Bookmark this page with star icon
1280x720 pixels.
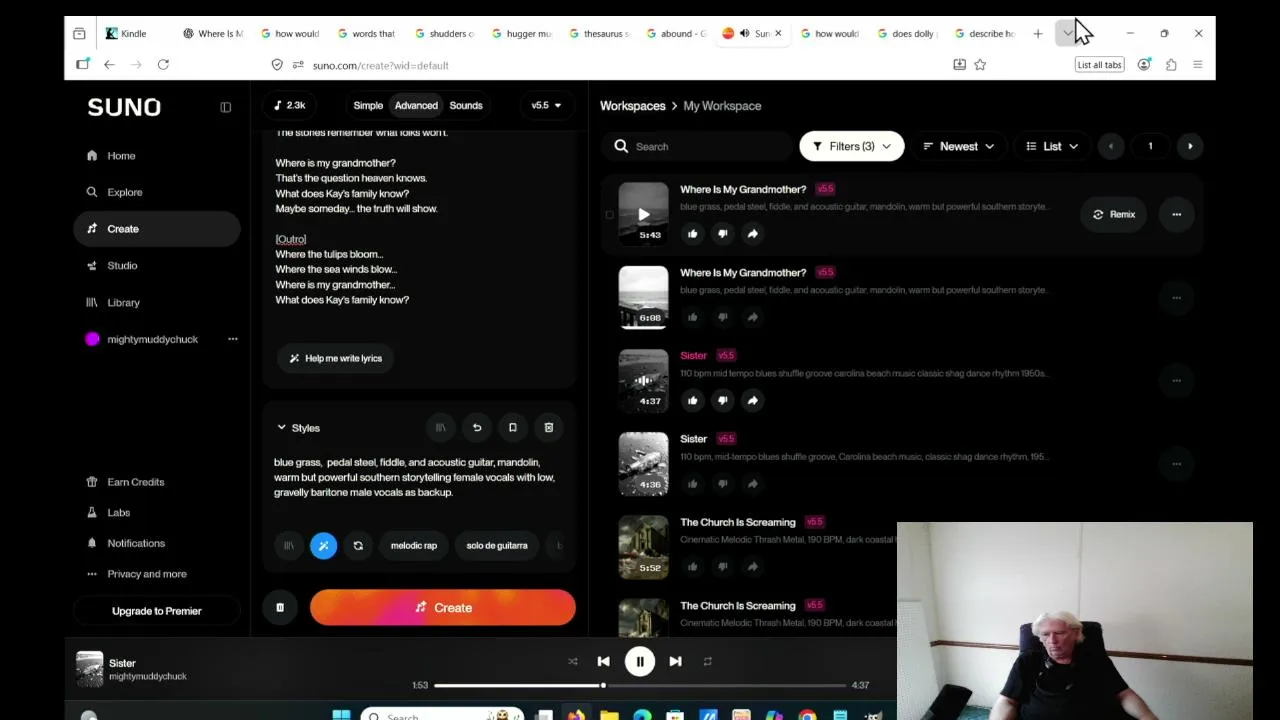(980, 65)
